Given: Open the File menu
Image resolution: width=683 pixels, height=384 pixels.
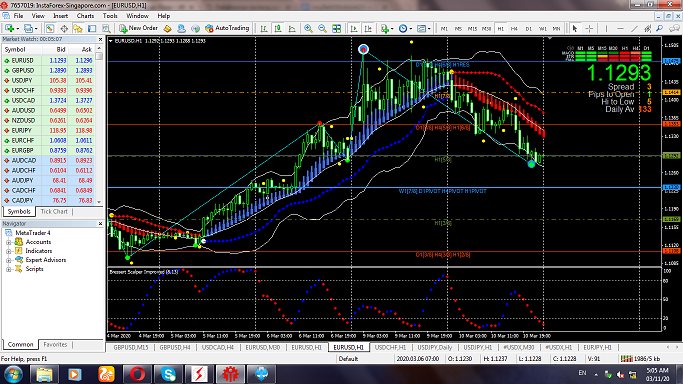Looking at the screenshot, I should [18, 16].
